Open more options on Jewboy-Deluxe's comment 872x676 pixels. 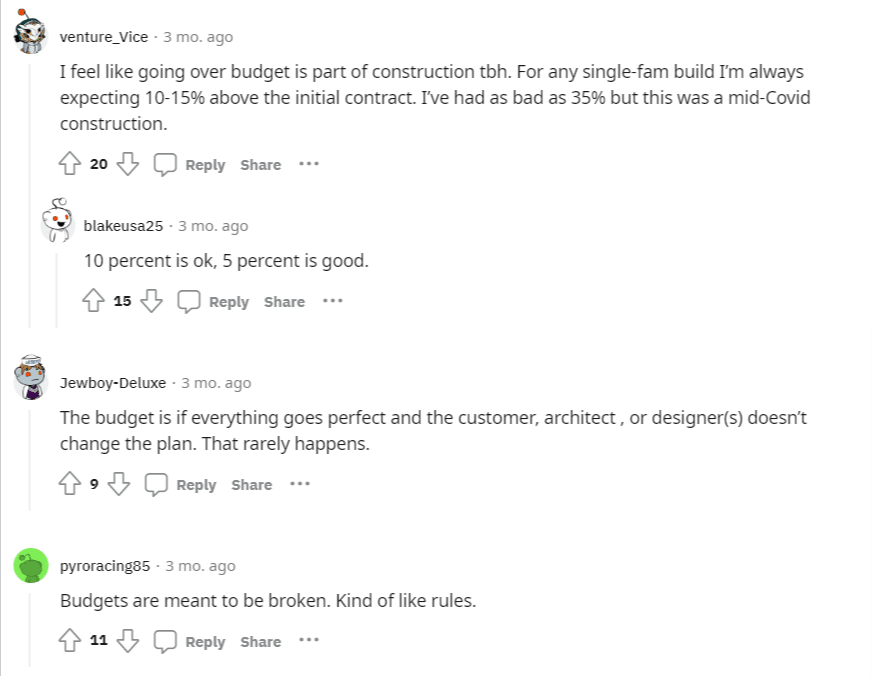click(x=300, y=484)
